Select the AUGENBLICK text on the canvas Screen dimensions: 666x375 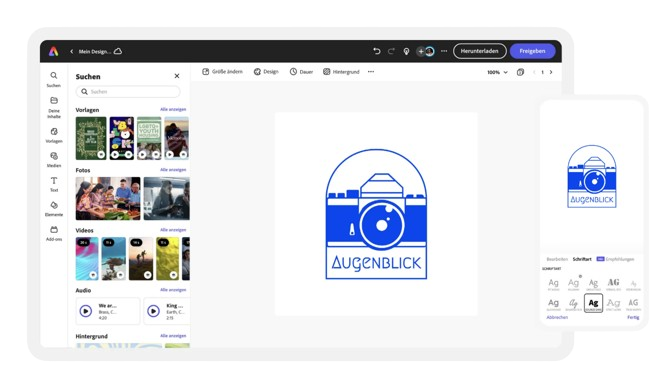[376, 263]
